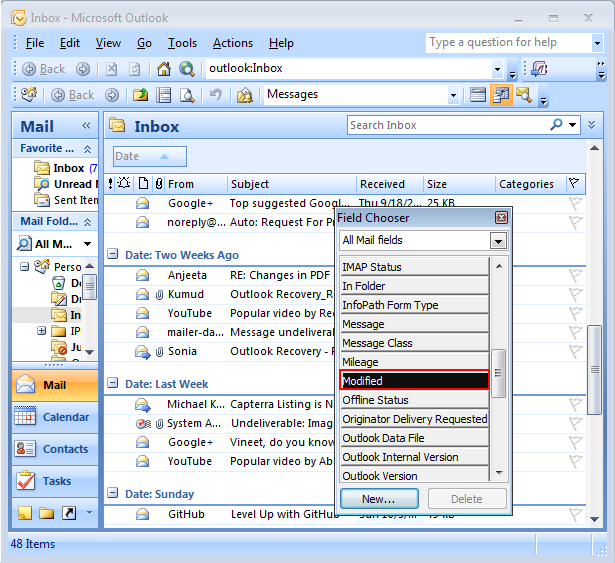The width and height of the screenshot is (615, 563).
Task: Collapse the Mail Folders section
Action: pyautogui.click(x=87, y=222)
